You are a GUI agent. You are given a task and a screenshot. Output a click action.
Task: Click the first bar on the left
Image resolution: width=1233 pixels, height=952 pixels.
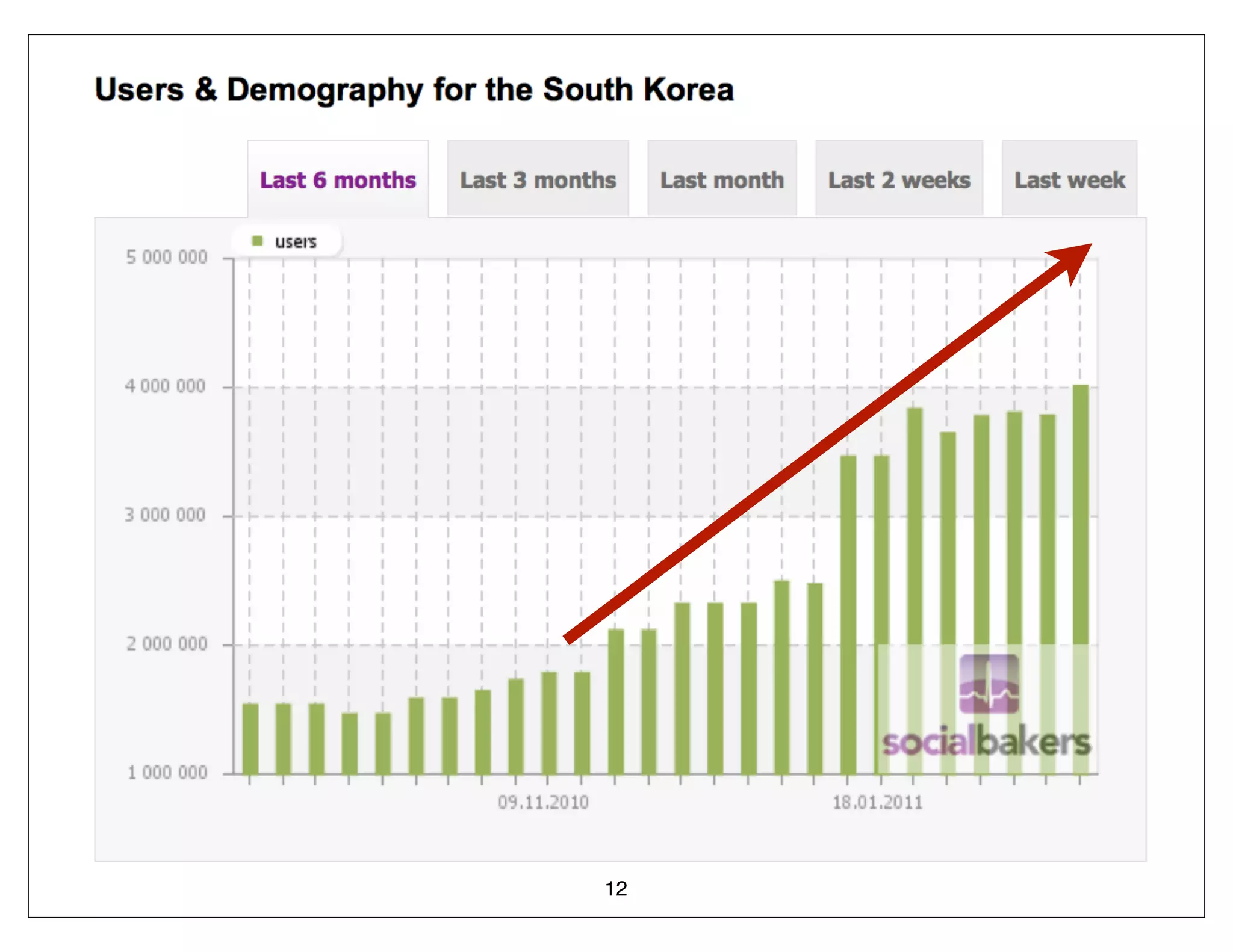click(x=250, y=738)
